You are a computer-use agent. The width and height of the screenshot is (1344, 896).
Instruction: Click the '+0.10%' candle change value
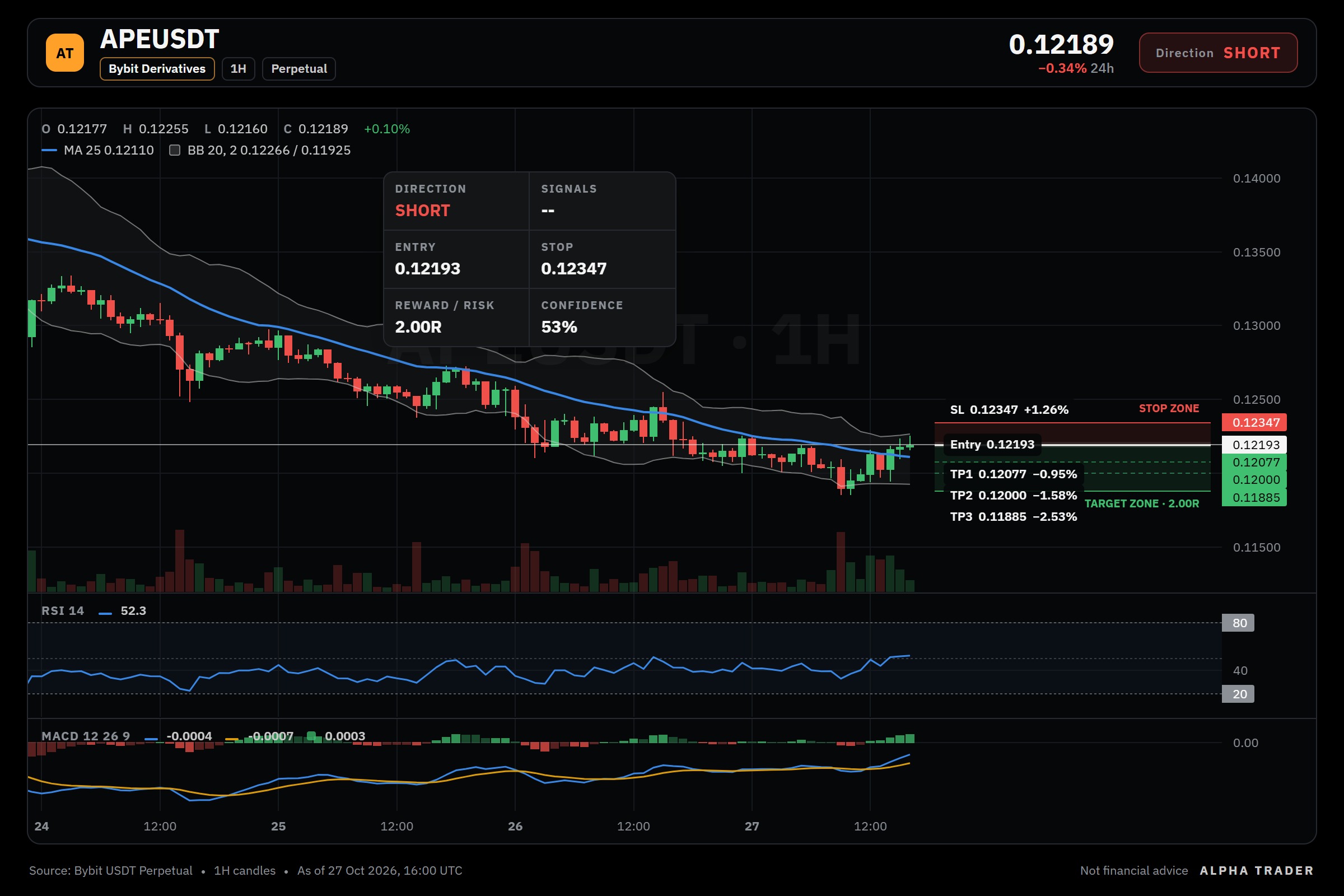coord(387,129)
